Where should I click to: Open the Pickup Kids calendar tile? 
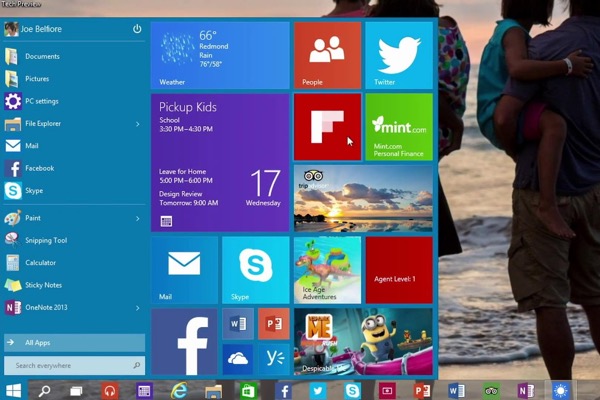[x=220, y=163]
